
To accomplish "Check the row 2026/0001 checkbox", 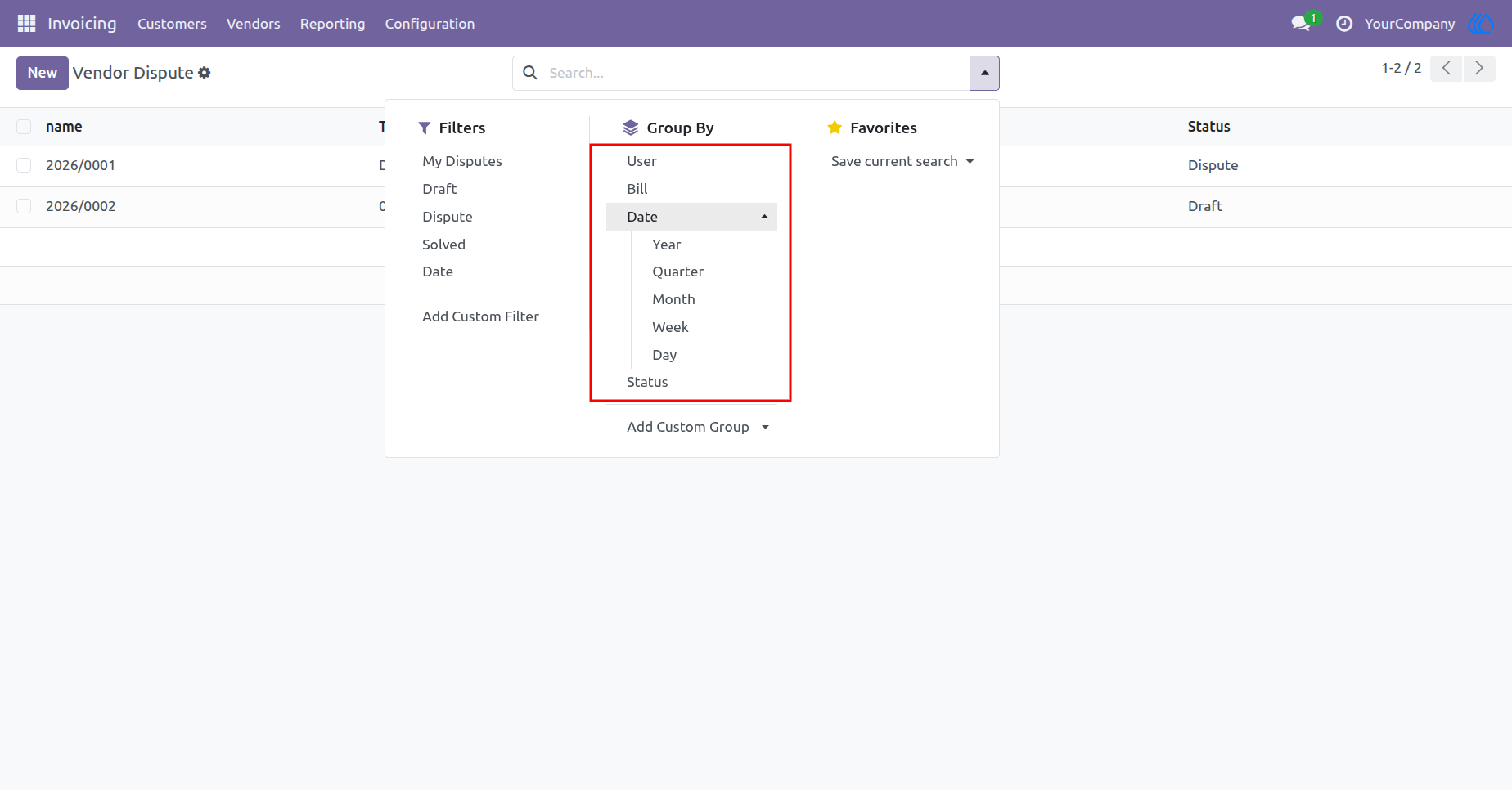I will pyautogui.click(x=24, y=165).
